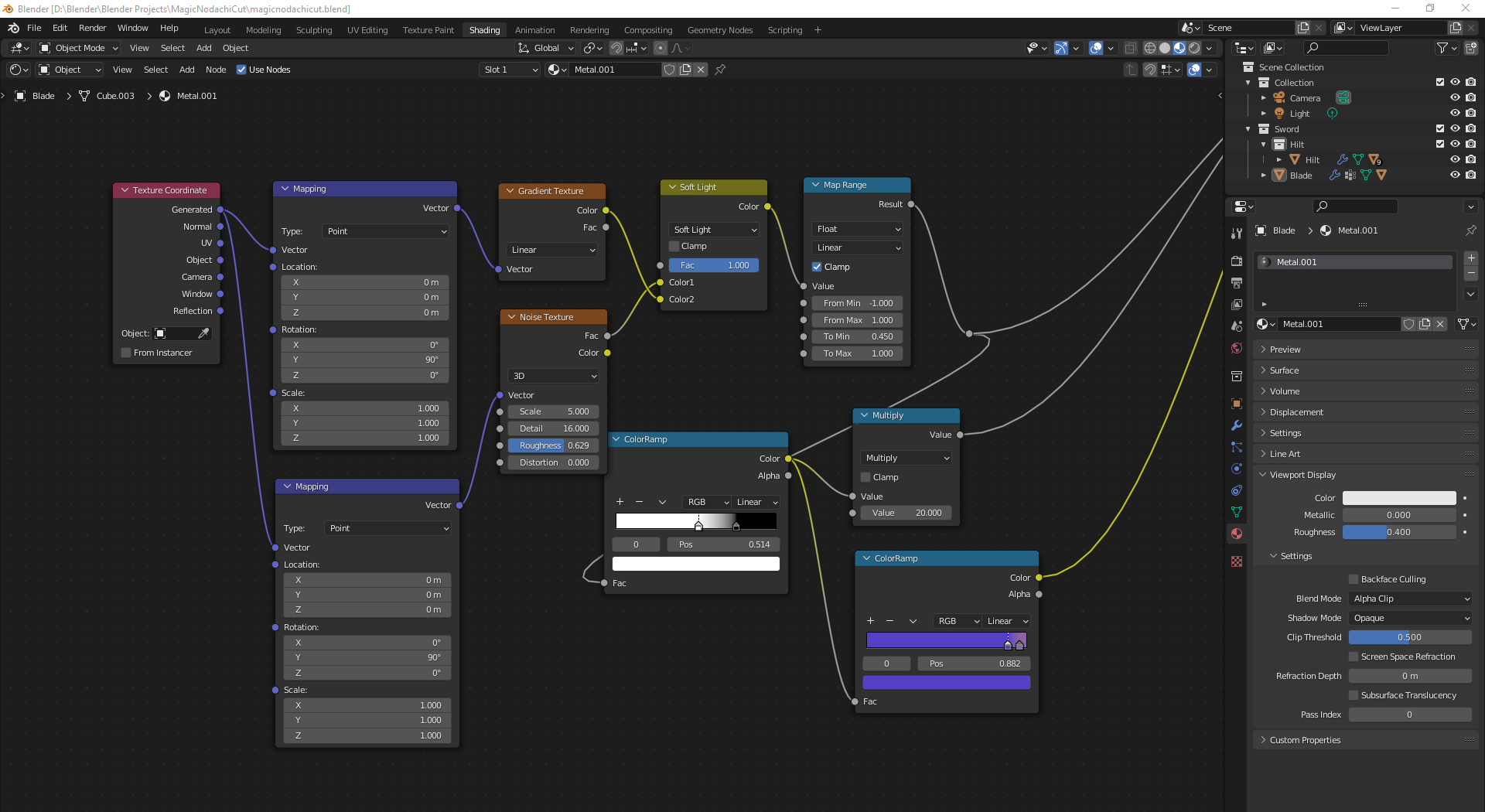Add material slot plus button
Viewport: 1485px width, 812px height.
point(1471,258)
